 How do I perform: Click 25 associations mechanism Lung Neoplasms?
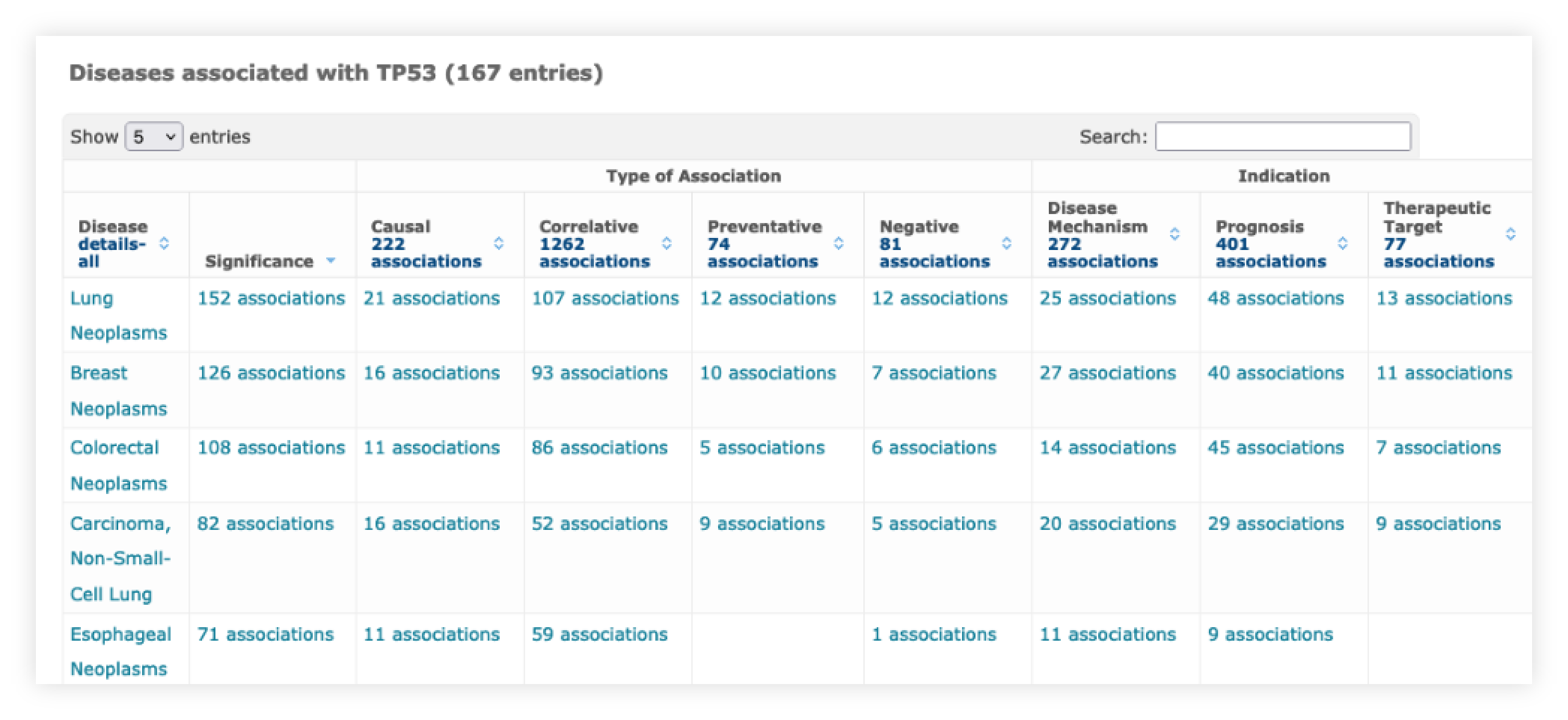click(x=1108, y=298)
